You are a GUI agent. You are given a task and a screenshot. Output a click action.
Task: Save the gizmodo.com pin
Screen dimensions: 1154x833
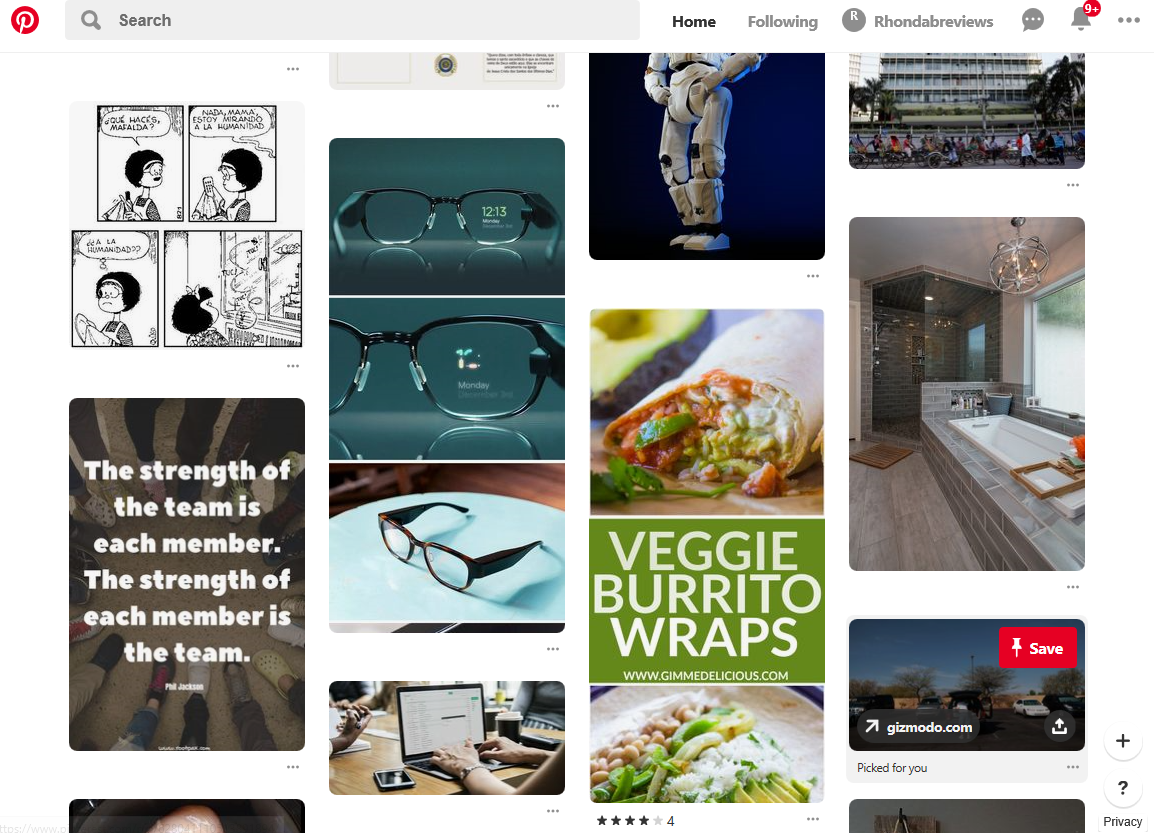coord(1038,648)
